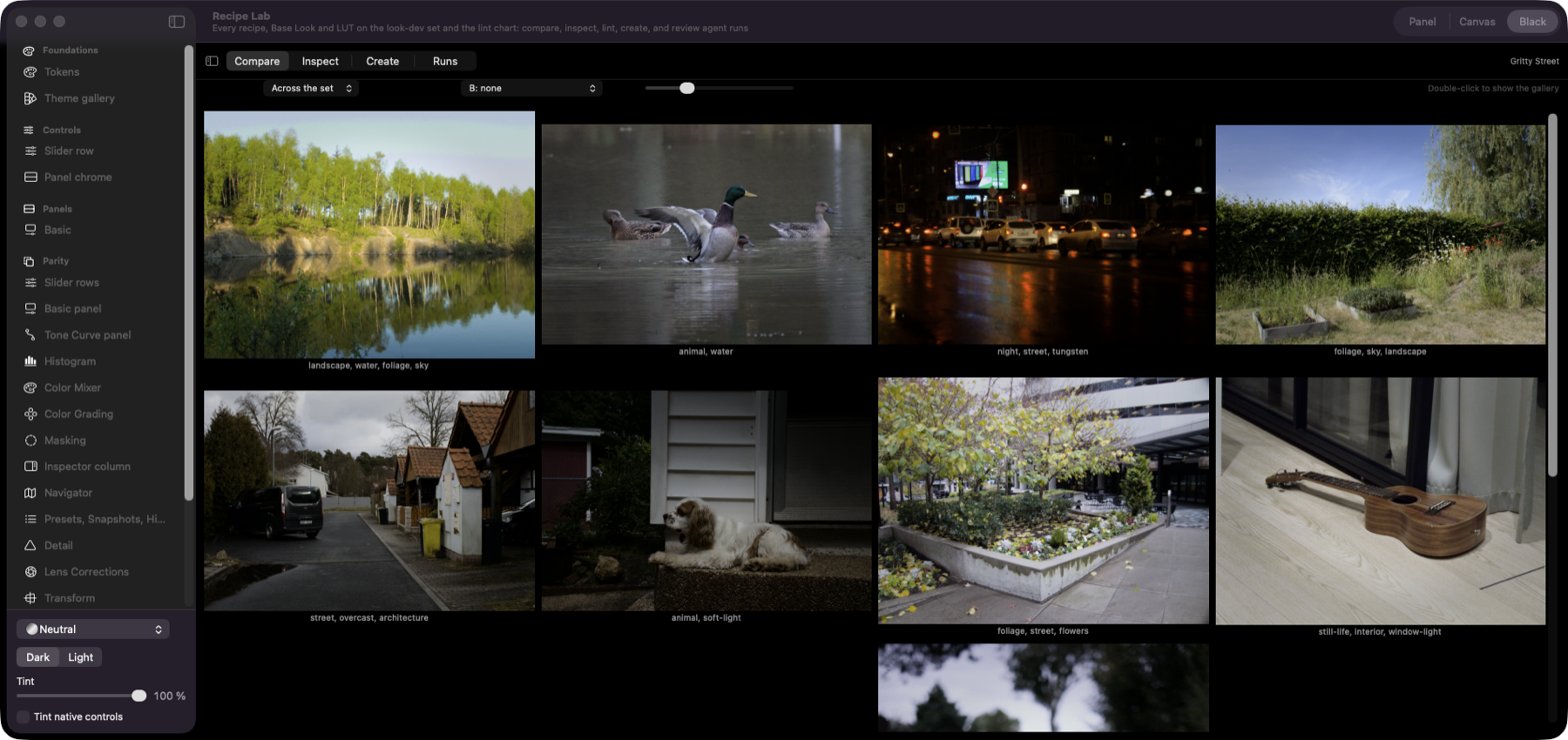The height and width of the screenshot is (740, 1568).
Task: Switch to the Runs tab
Action: click(x=445, y=61)
